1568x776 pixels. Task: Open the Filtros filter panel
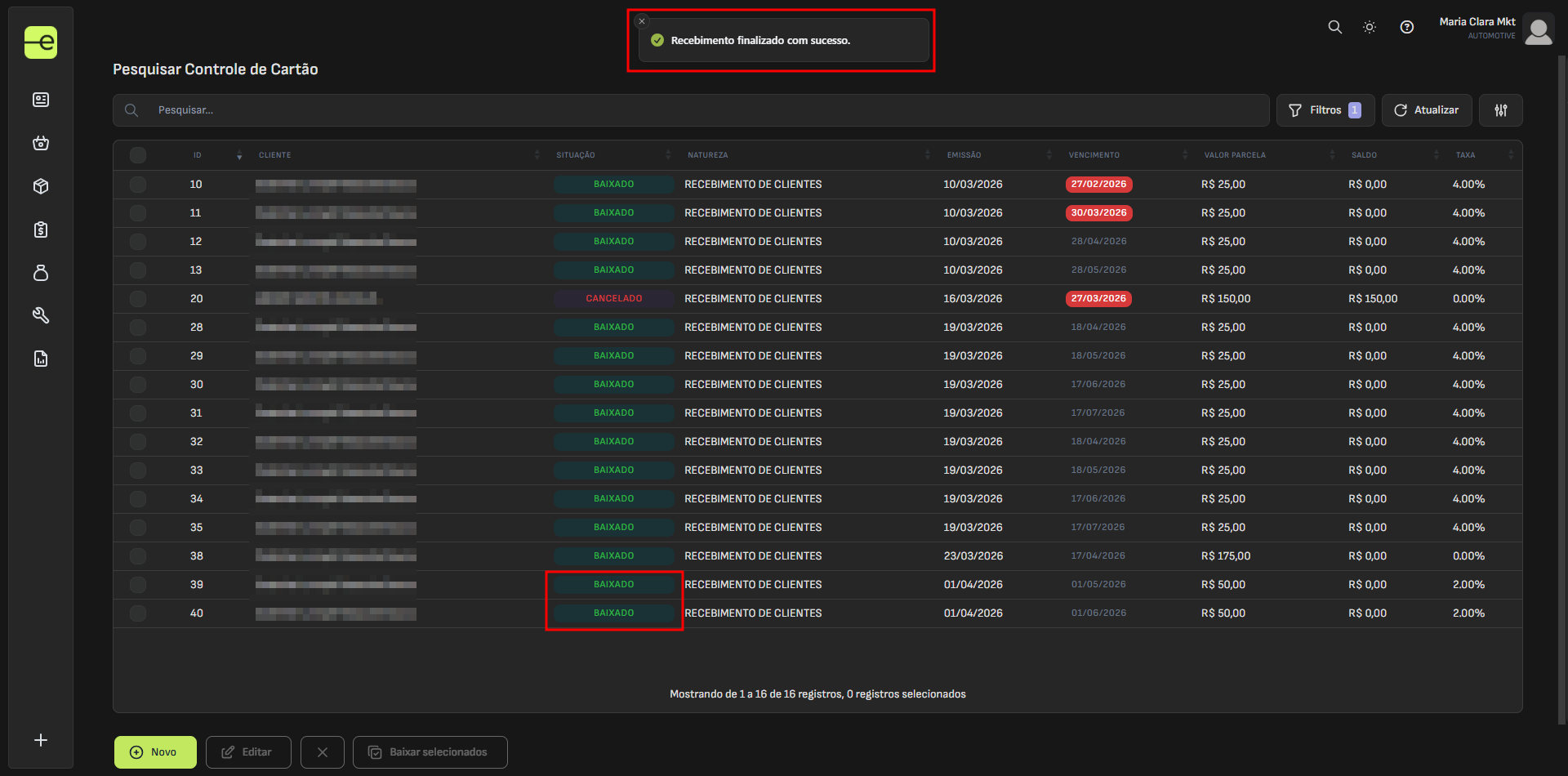[1325, 110]
